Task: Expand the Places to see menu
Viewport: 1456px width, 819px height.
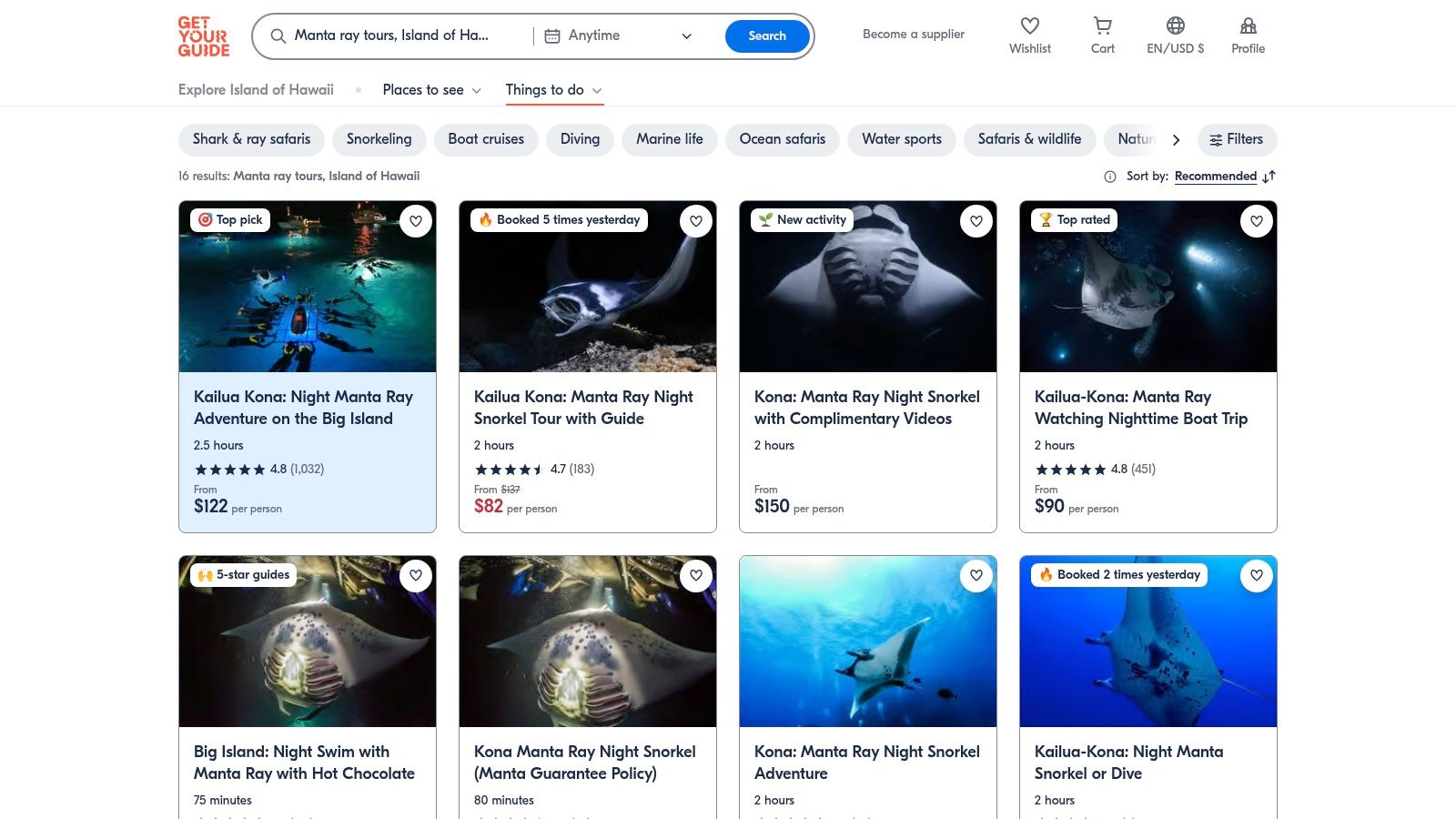Action: 431,90
